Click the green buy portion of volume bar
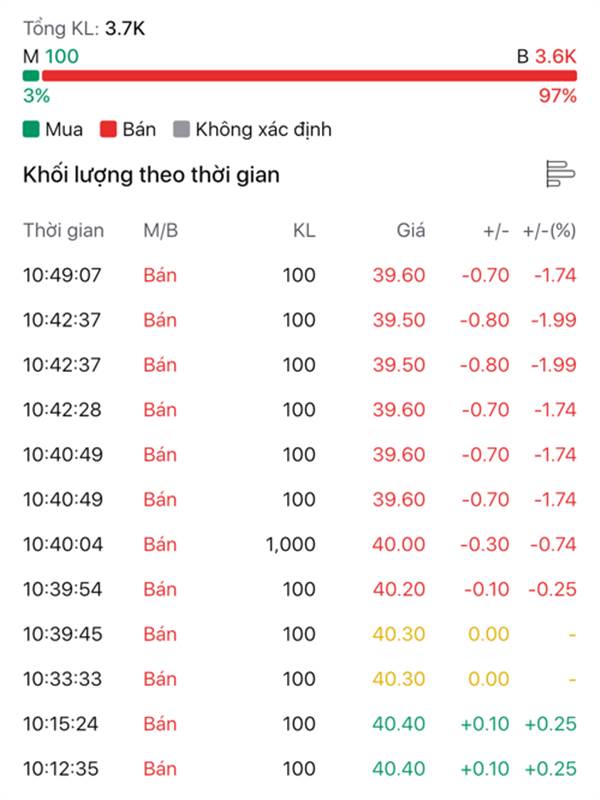Screen dimensions: 600x800 [31, 76]
